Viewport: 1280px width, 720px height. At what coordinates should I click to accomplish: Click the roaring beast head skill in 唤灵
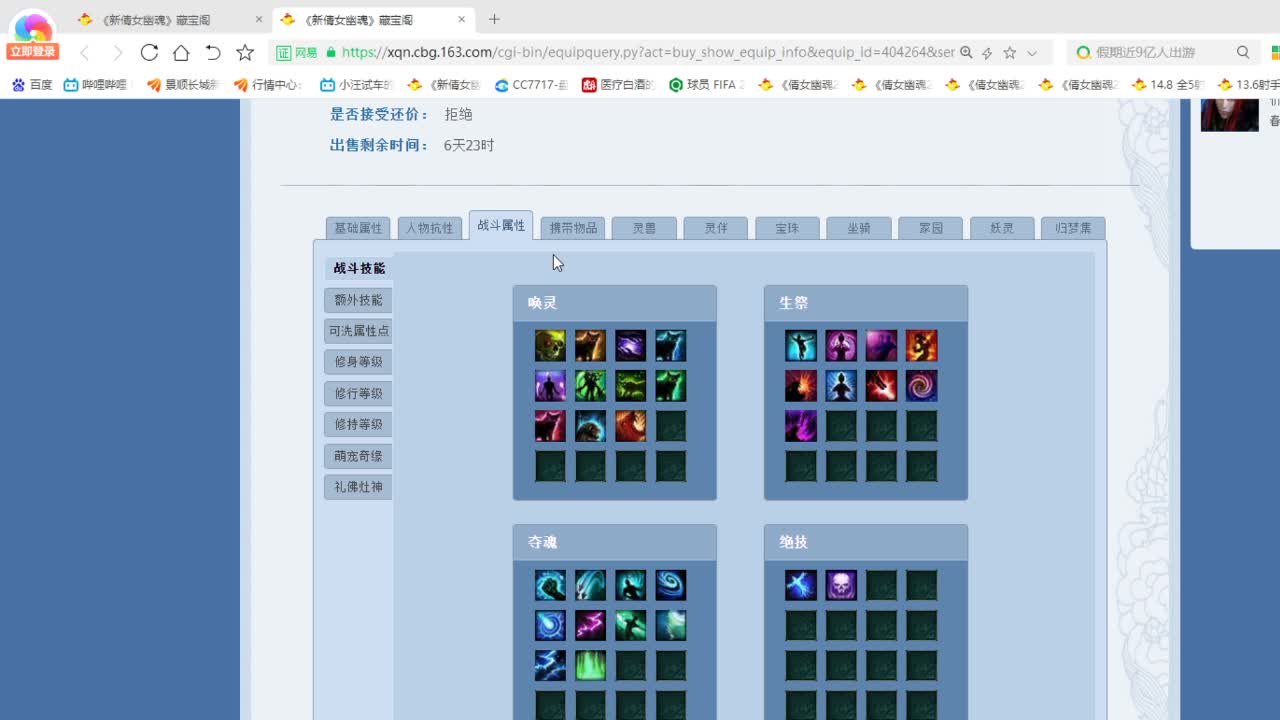590,426
